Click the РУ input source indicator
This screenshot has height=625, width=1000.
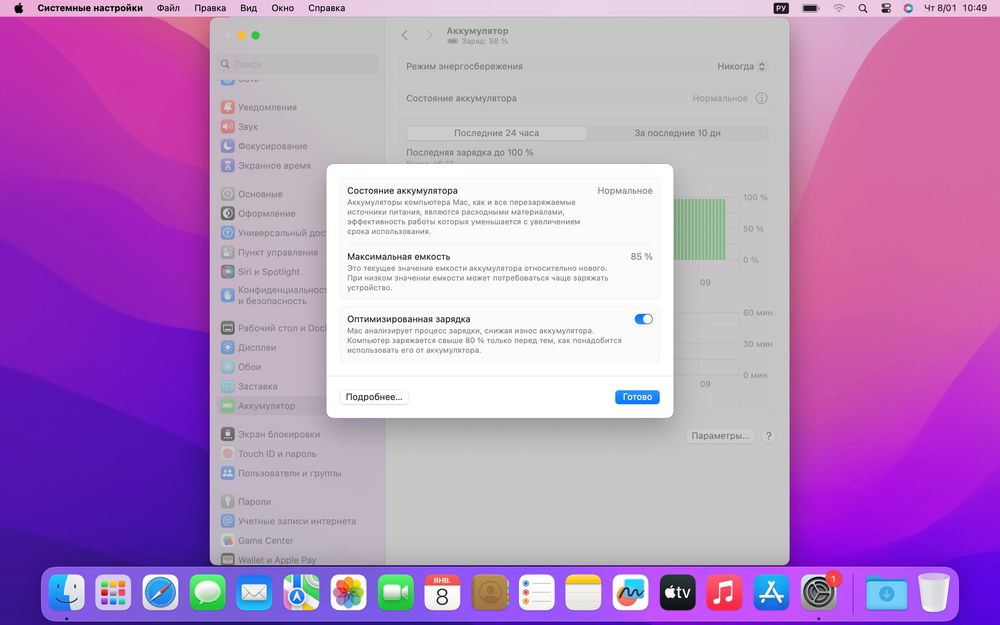click(x=781, y=8)
